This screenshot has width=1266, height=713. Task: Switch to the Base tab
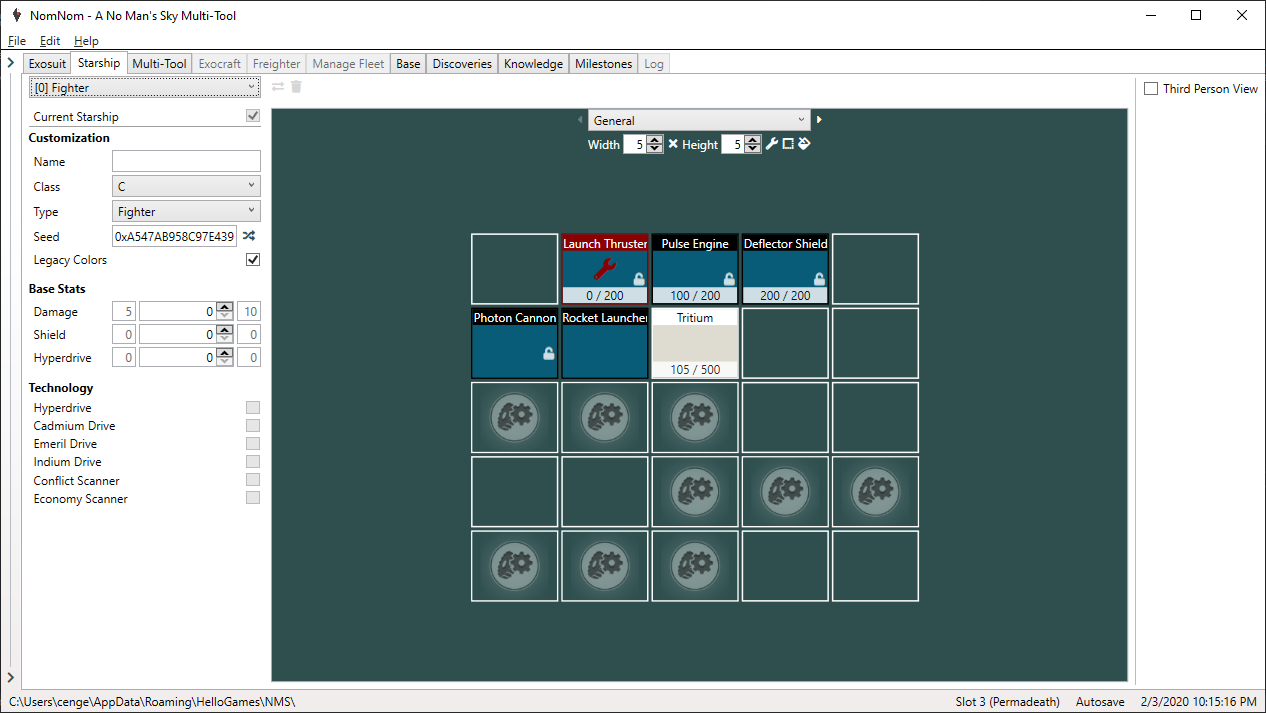pos(408,64)
